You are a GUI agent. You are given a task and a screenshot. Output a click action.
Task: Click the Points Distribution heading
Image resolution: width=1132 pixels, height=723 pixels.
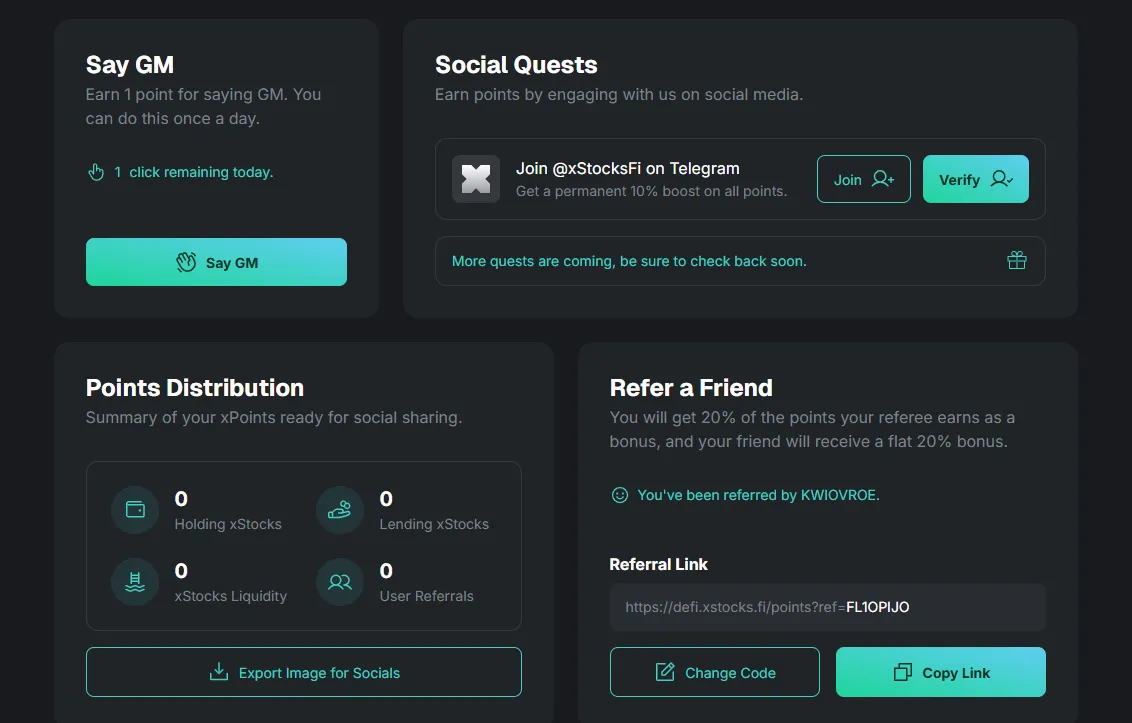point(195,388)
